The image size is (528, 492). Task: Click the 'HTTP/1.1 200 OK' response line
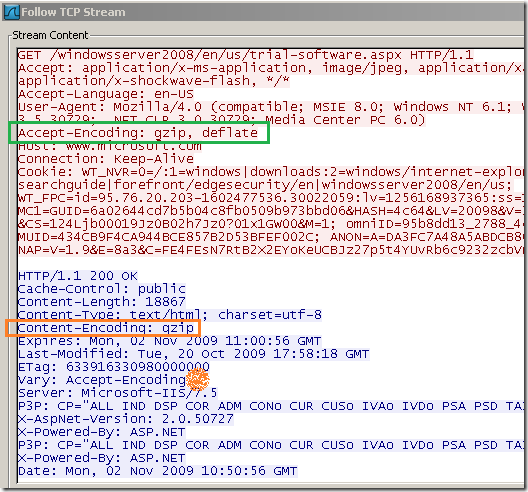pyautogui.click(x=78, y=276)
